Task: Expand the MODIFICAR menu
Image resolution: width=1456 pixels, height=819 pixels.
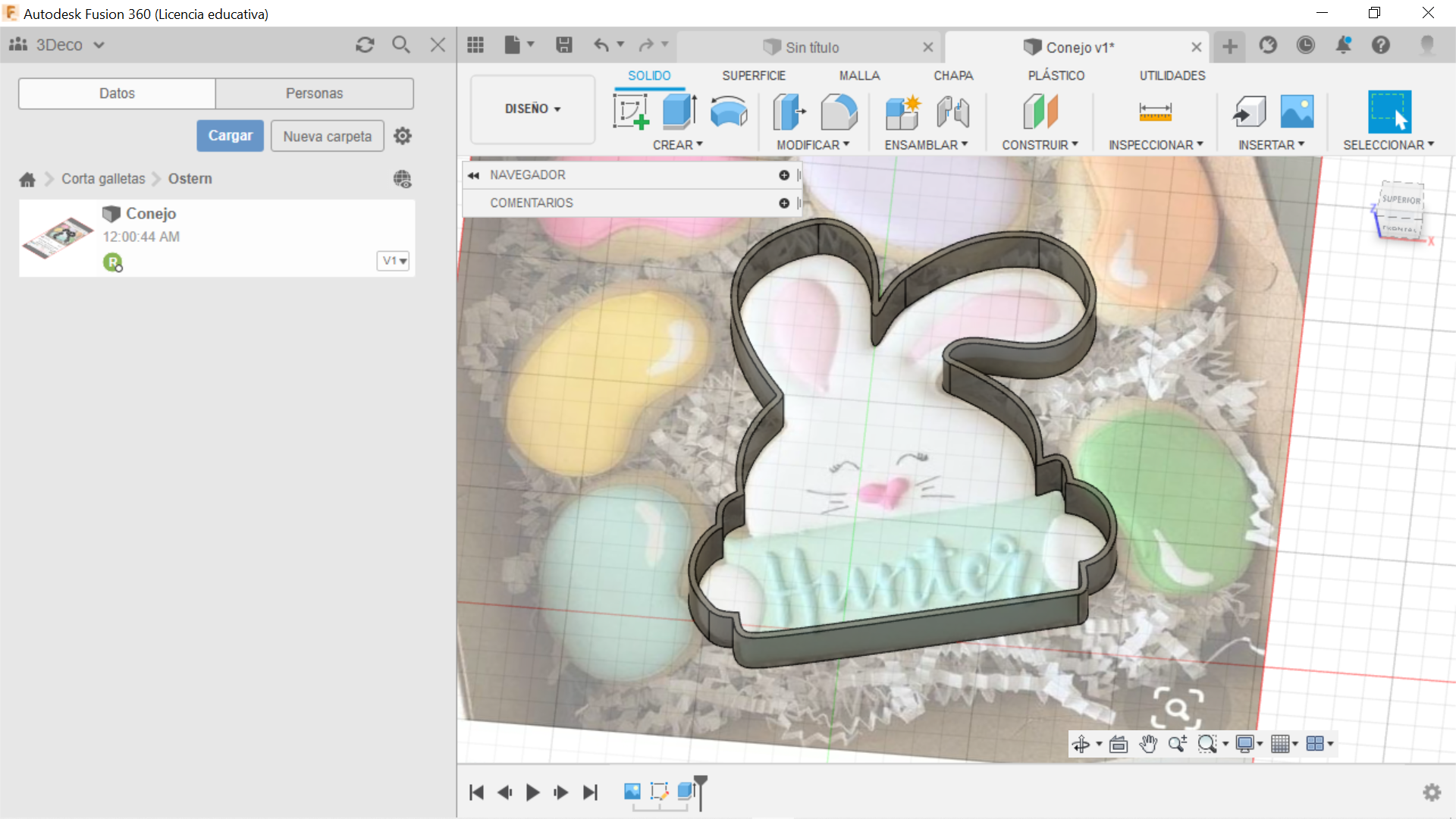Action: (x=813, y=145)
